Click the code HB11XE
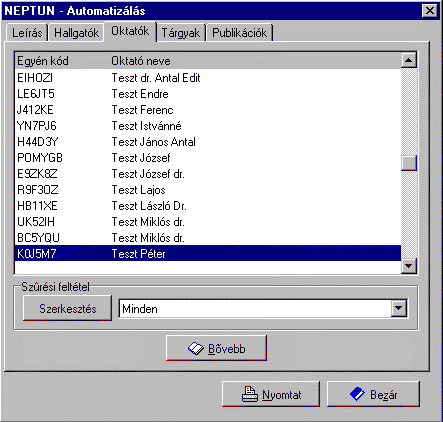 (x=37, y=206)
